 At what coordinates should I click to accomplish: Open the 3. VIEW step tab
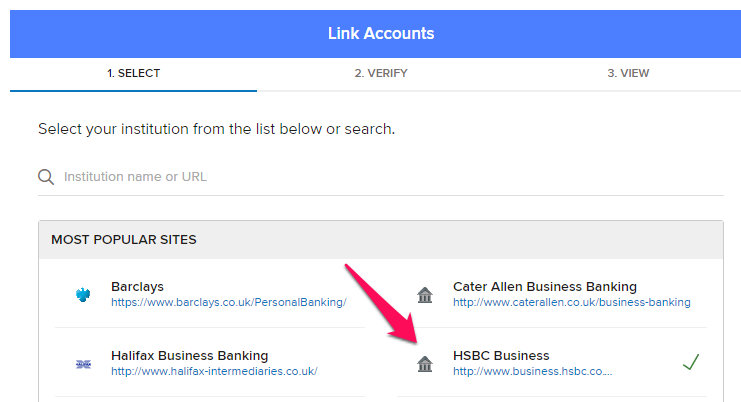point(628,74)
